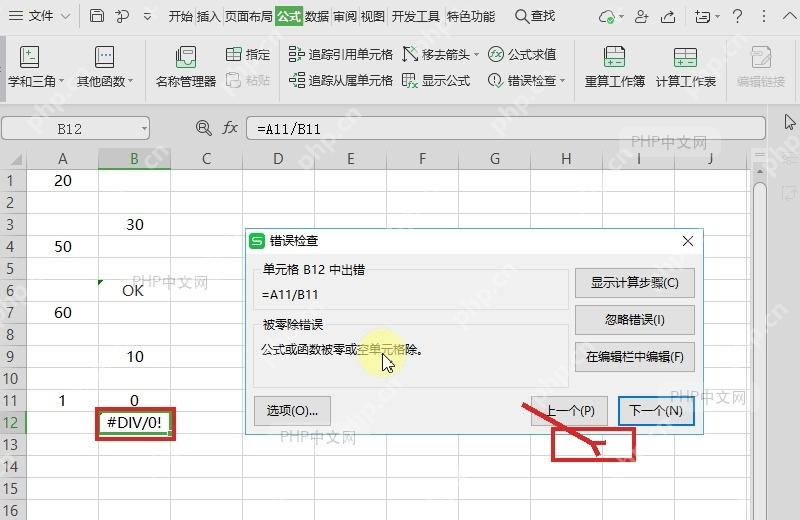
Task: Click the 公式求值 button
Action: click(522, 54)
